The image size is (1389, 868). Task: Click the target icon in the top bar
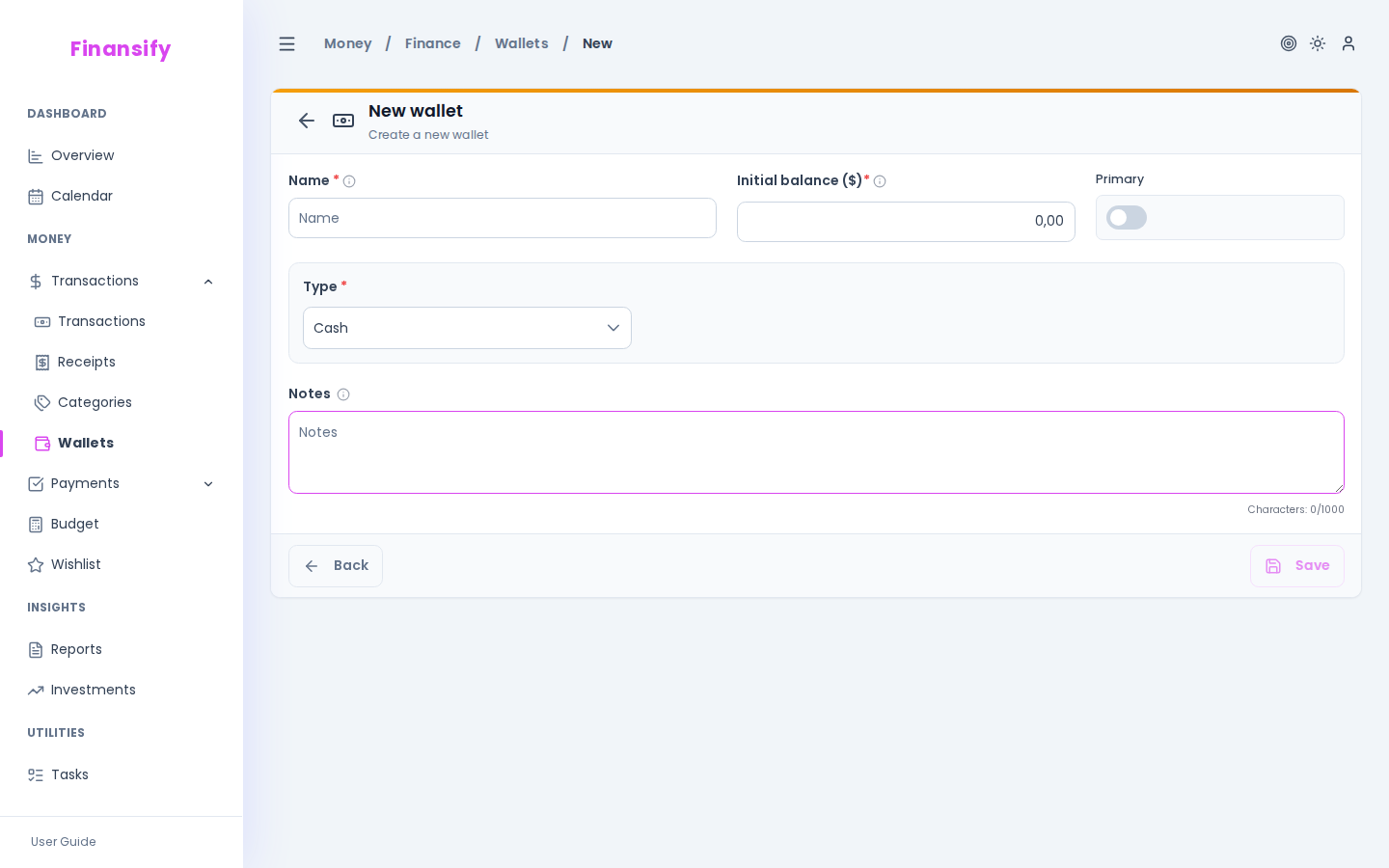tap(1289, 43)
